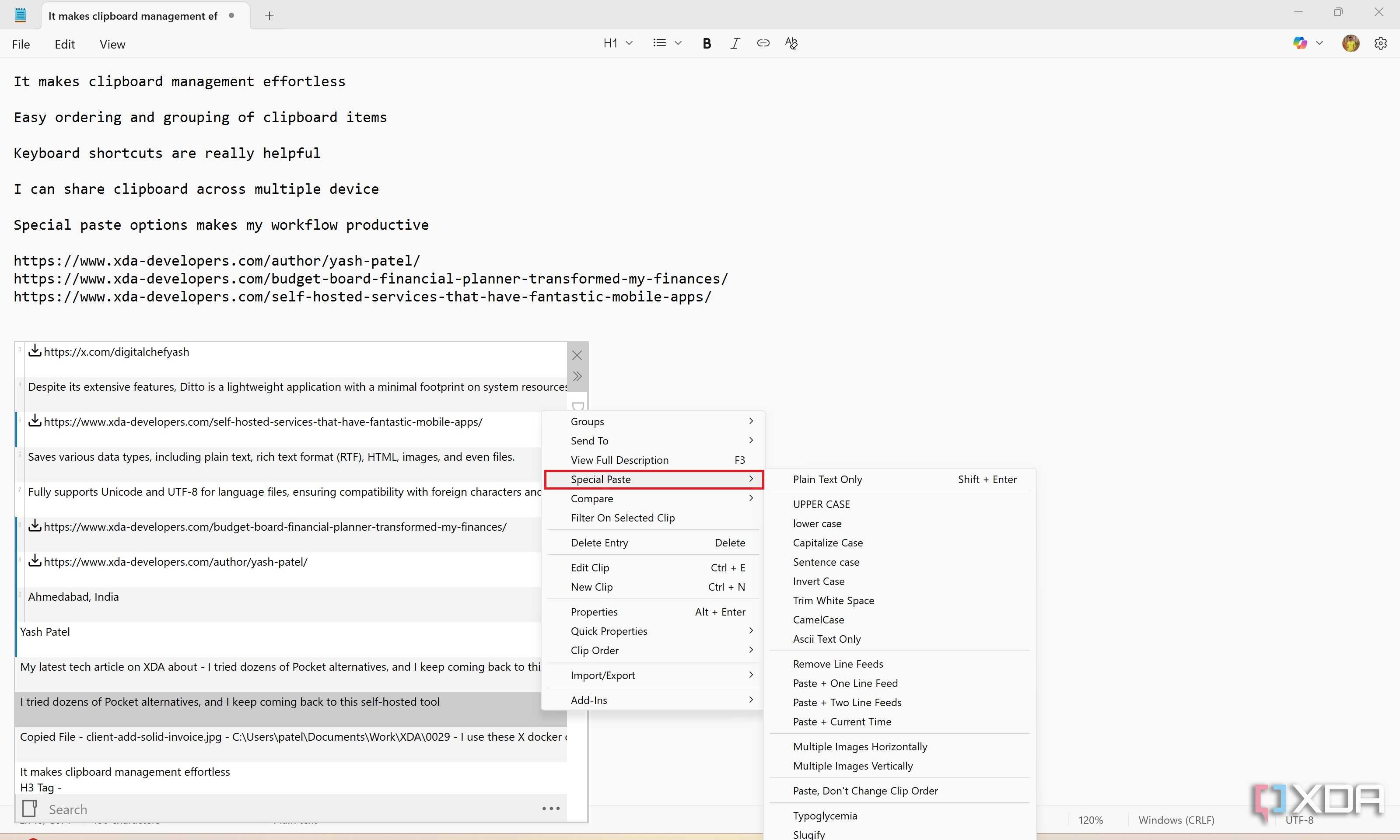Insert a link using toolbar icon
The image size is (1400, 840).
(x=763, y=44)
